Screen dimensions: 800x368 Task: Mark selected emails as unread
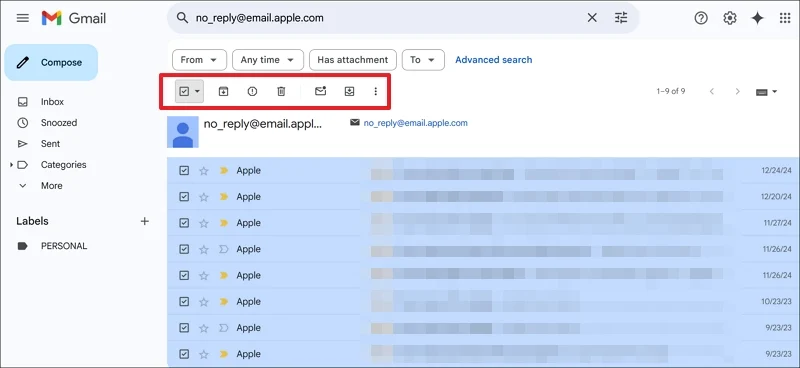point(320,91)
